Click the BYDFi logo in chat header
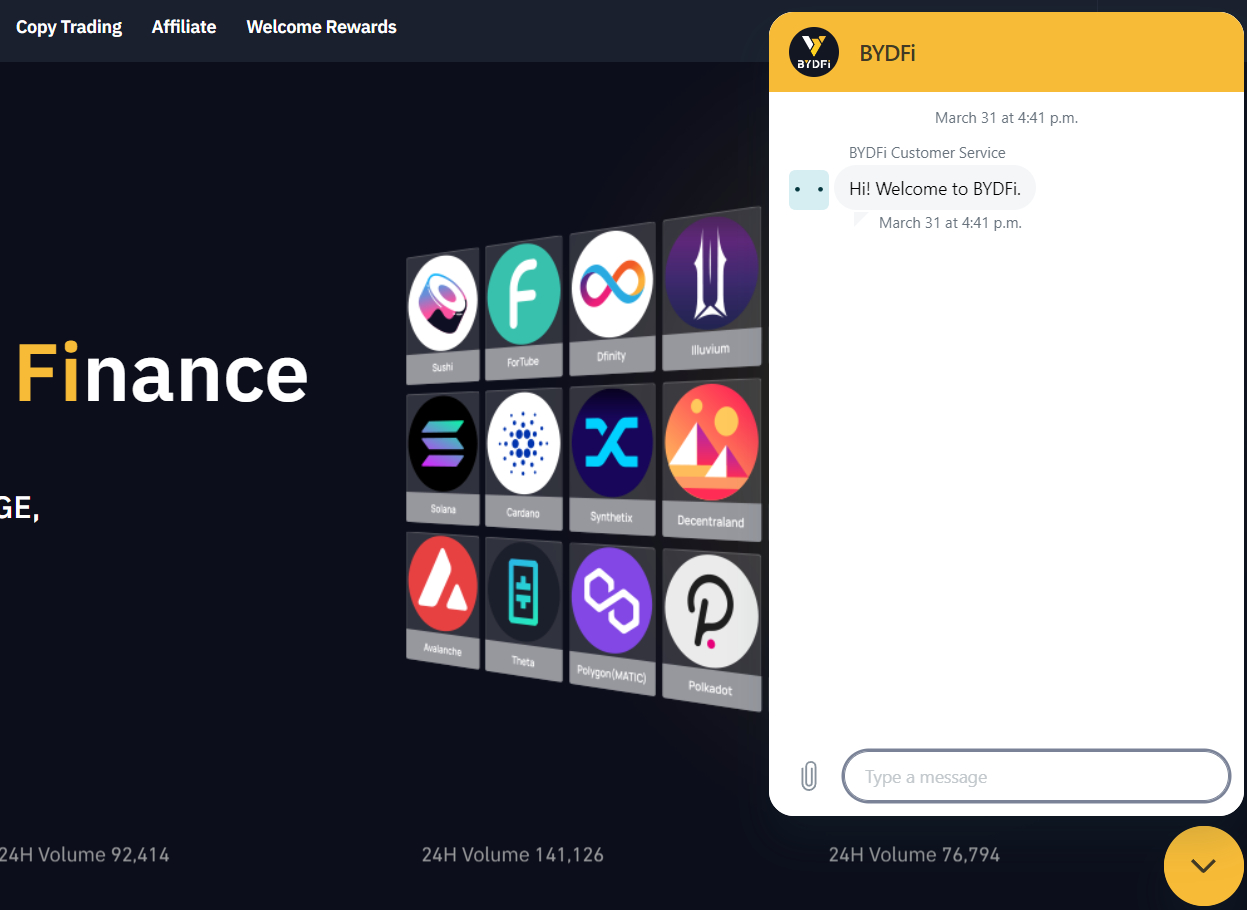 [814, 52]
